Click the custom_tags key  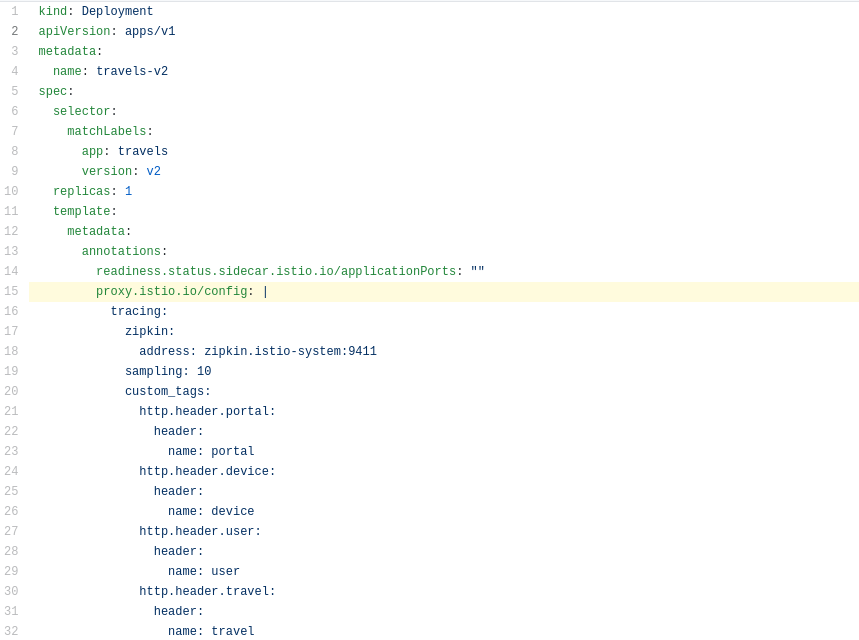pyautogui.click(x=168, y=391)
